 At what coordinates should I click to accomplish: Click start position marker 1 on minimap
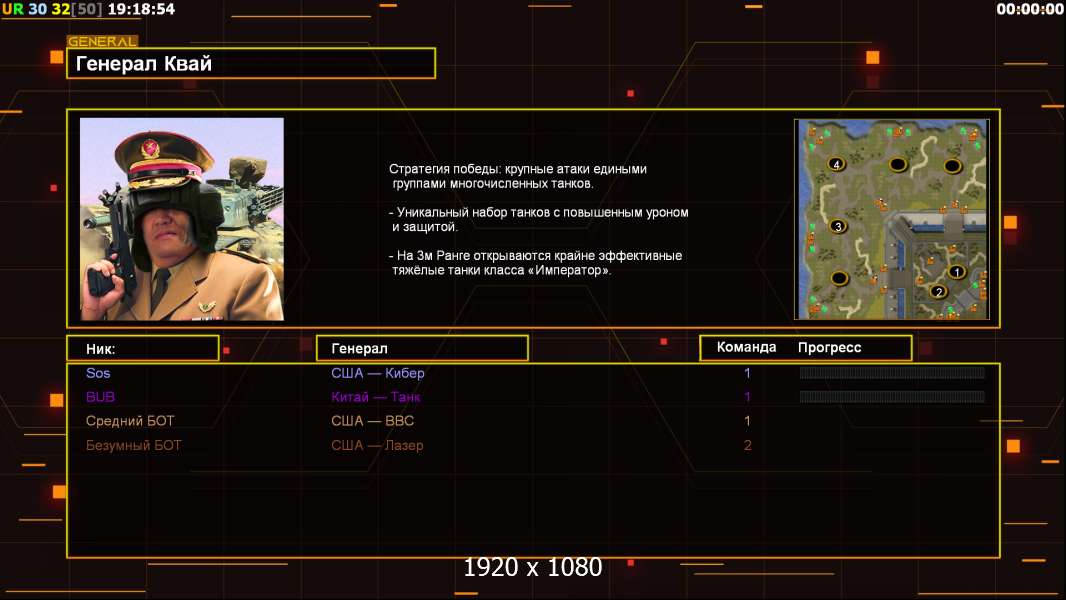click(x=957, y=272)
